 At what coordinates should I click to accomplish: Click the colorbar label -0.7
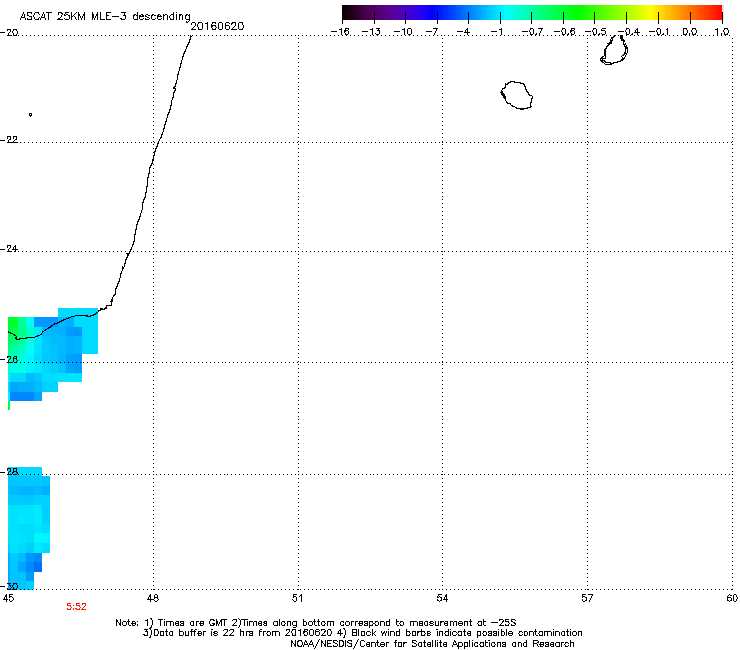[532, 32]
